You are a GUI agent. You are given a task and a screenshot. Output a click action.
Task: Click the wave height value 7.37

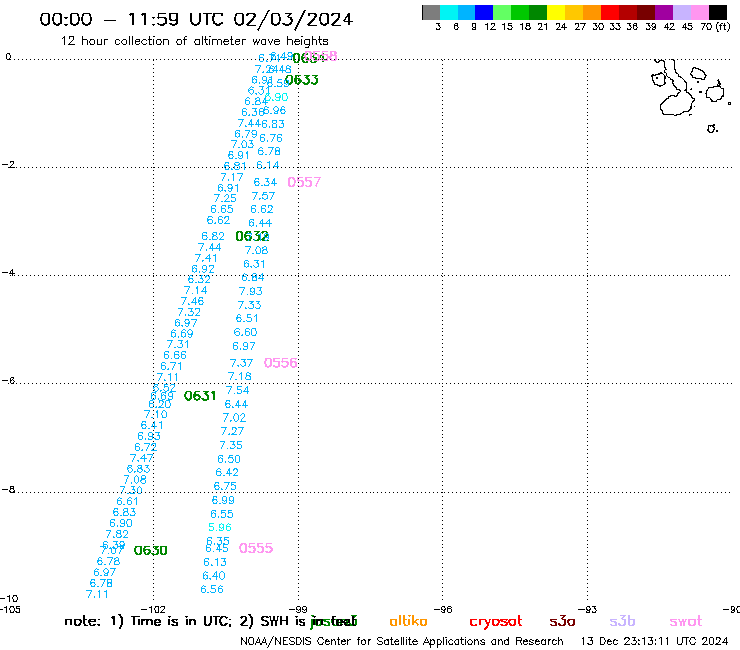click(241, 363)
